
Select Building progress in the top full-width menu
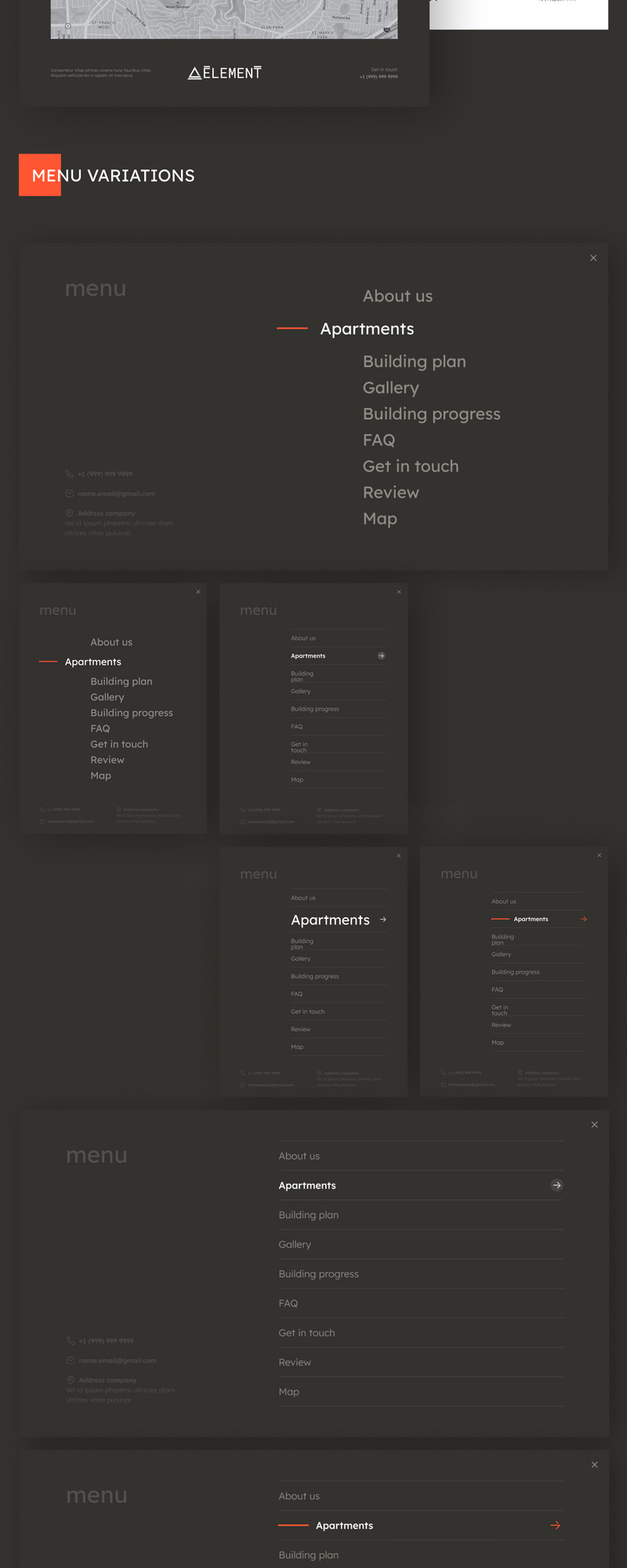(x=431, y=414)
